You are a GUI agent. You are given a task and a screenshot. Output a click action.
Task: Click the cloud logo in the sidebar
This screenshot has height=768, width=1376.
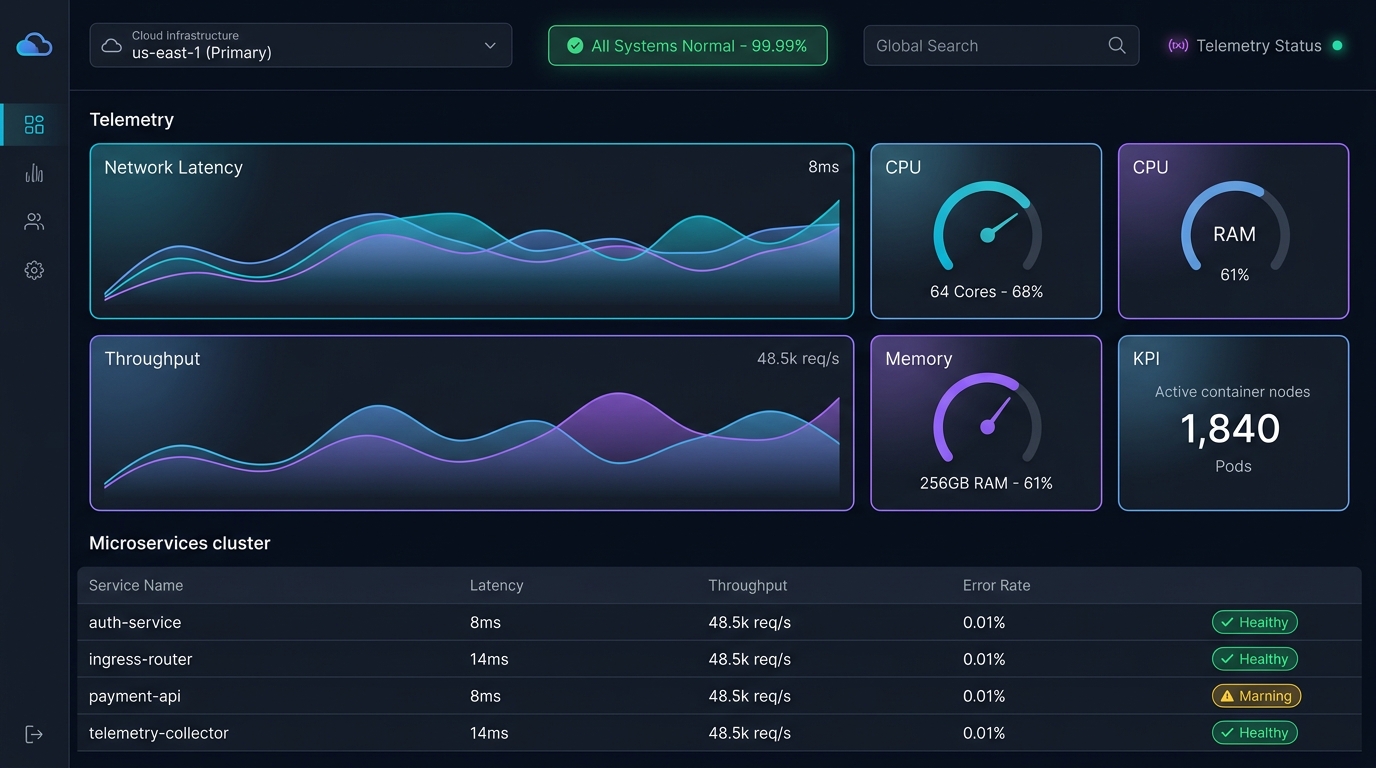pyautogui.click(x=34, y=45)
